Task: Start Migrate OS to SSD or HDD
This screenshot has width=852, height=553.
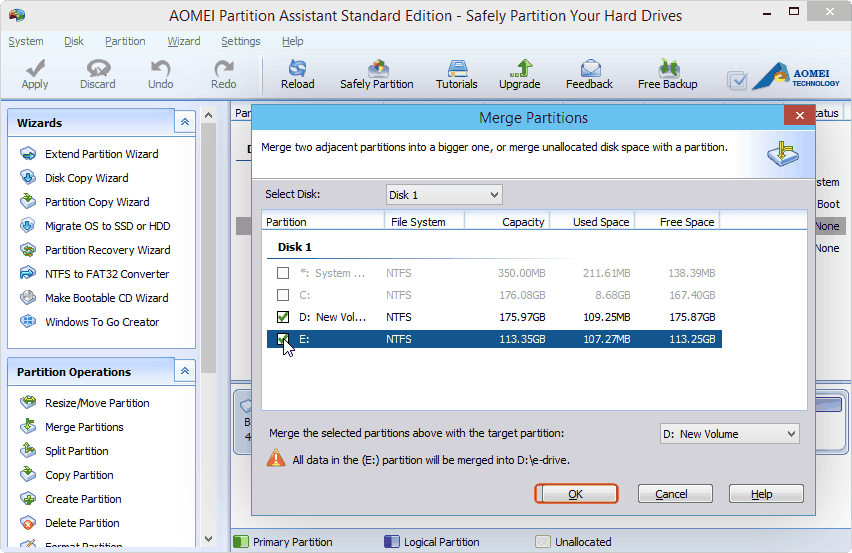Action: [x=108, y=226]
